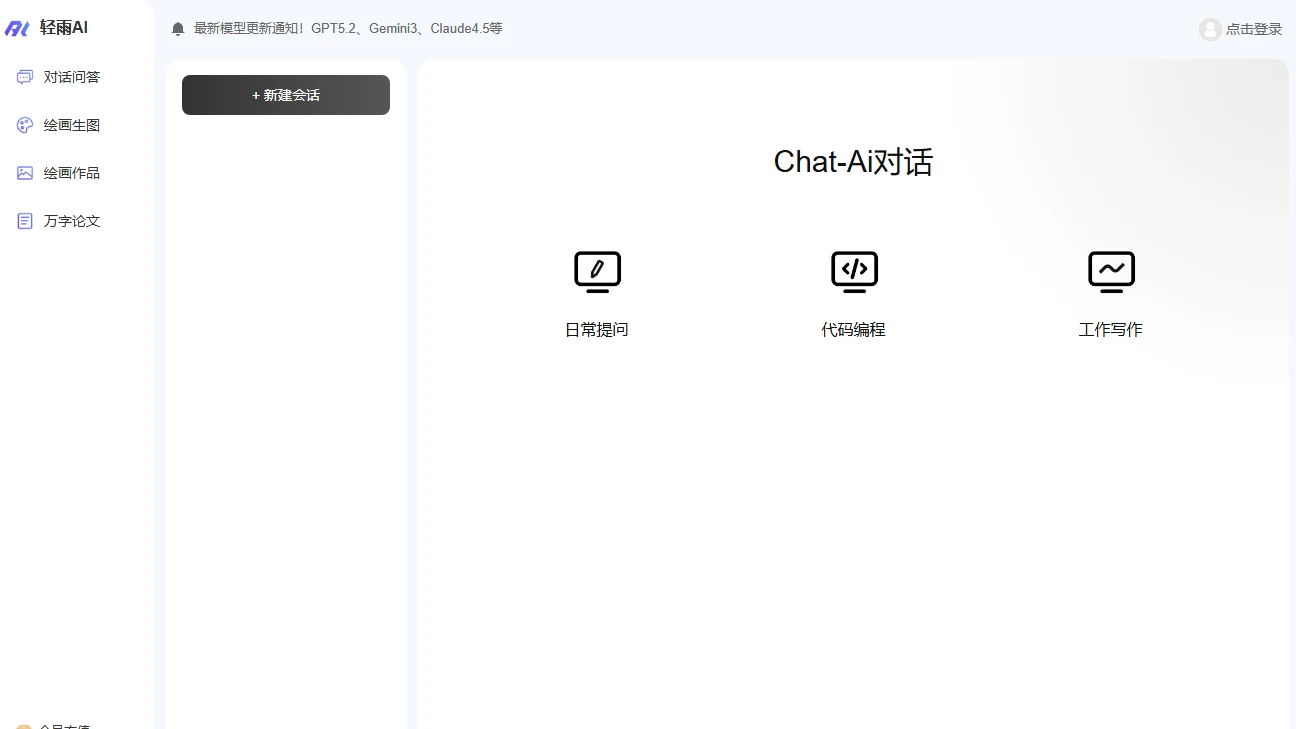The width and height of the screenshot is (1296, 729).
Task: Click the document icon beside 万字论文
Action: pos(25,221)
